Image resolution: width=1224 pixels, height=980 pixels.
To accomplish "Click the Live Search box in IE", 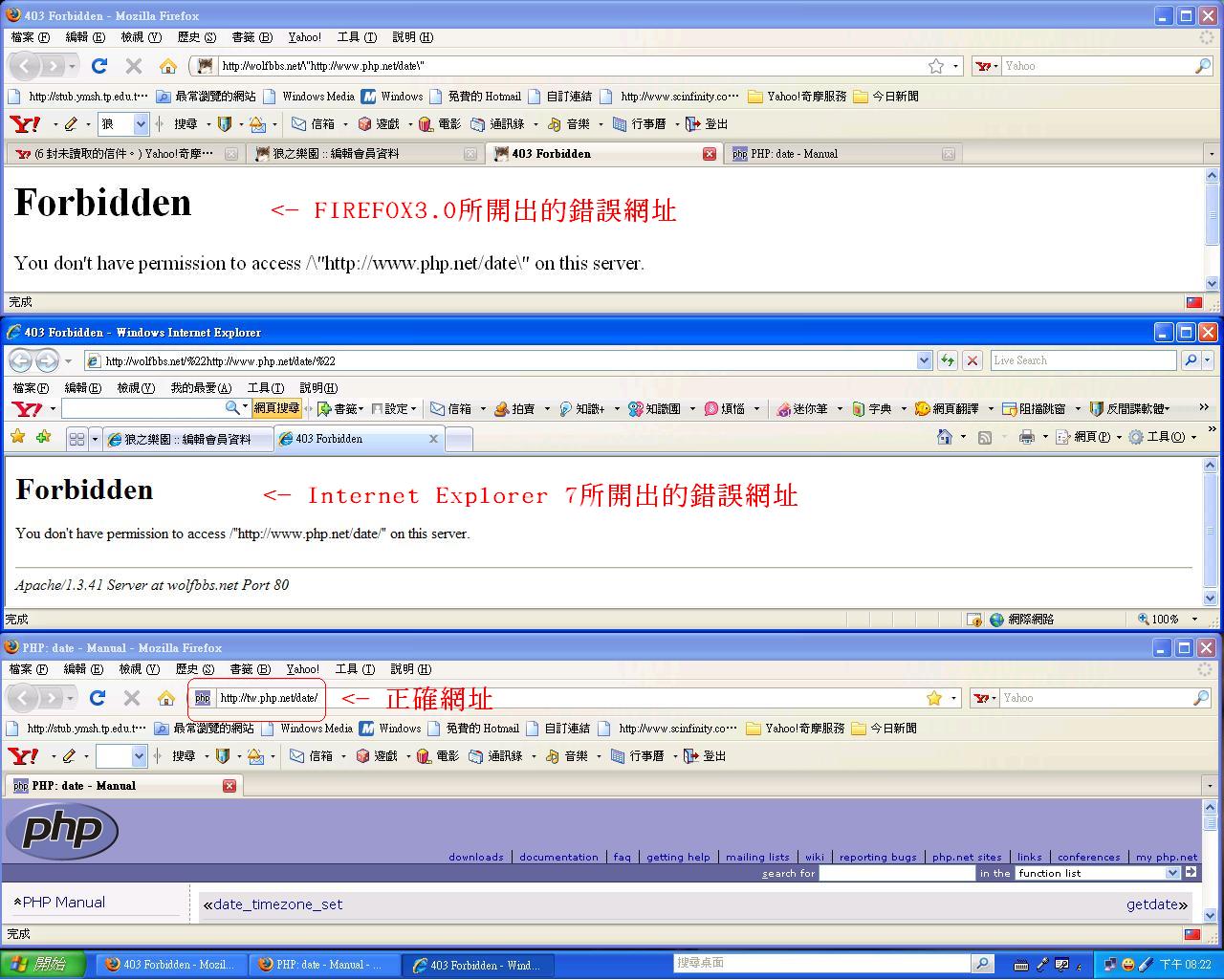I will (x=1082, y=360).
